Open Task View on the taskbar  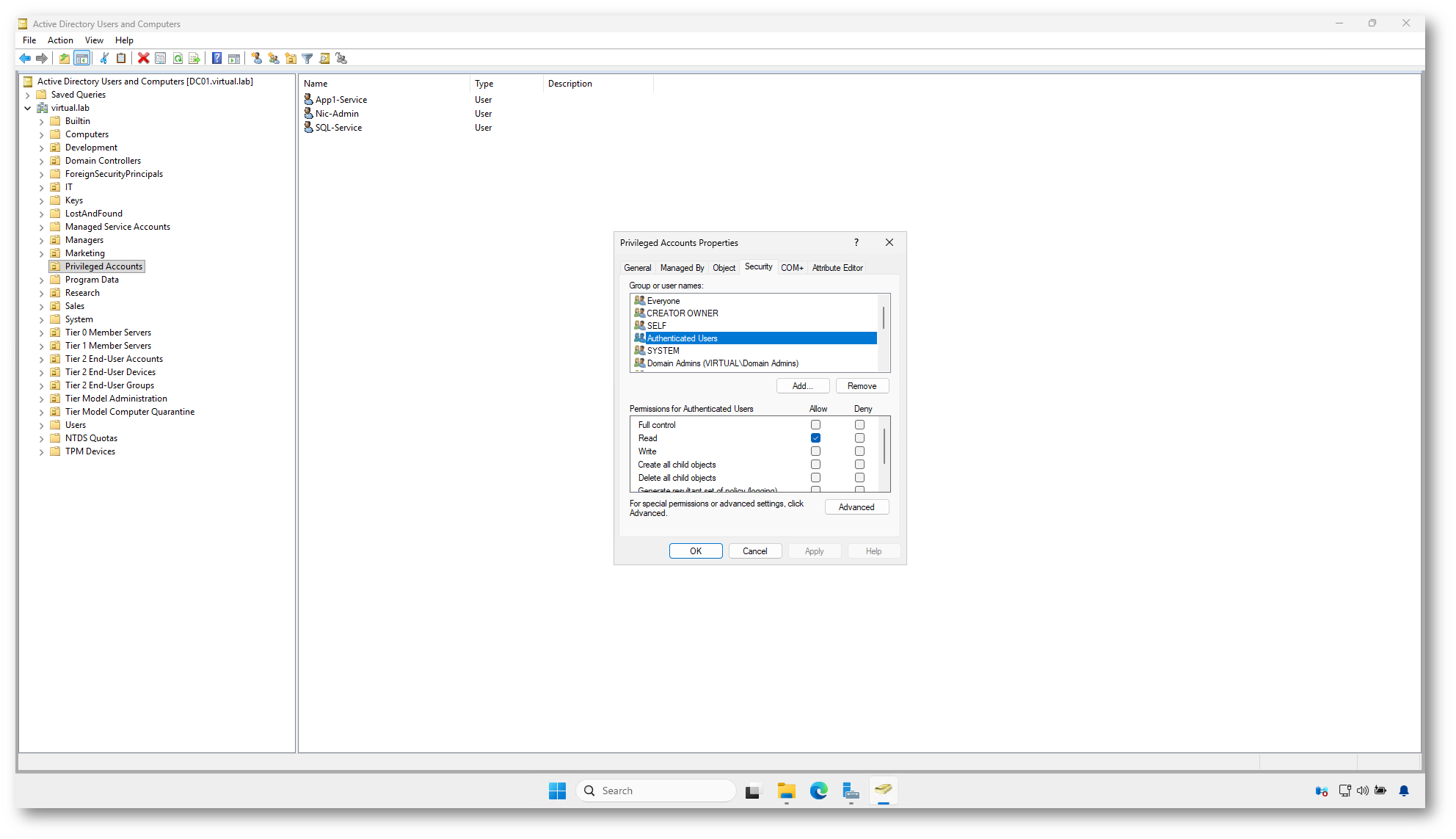[753, 791]
